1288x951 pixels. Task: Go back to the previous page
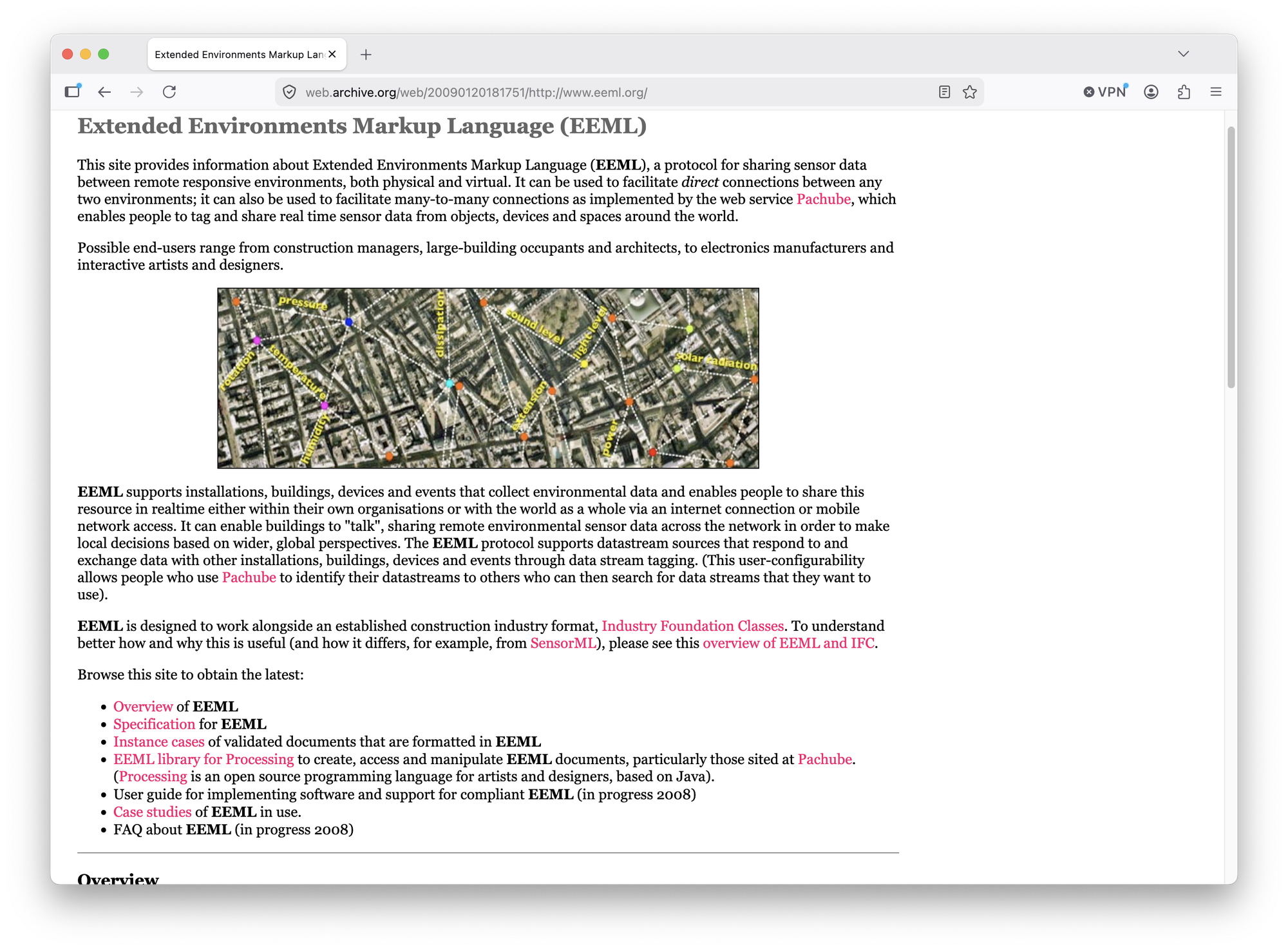(104, 92)
